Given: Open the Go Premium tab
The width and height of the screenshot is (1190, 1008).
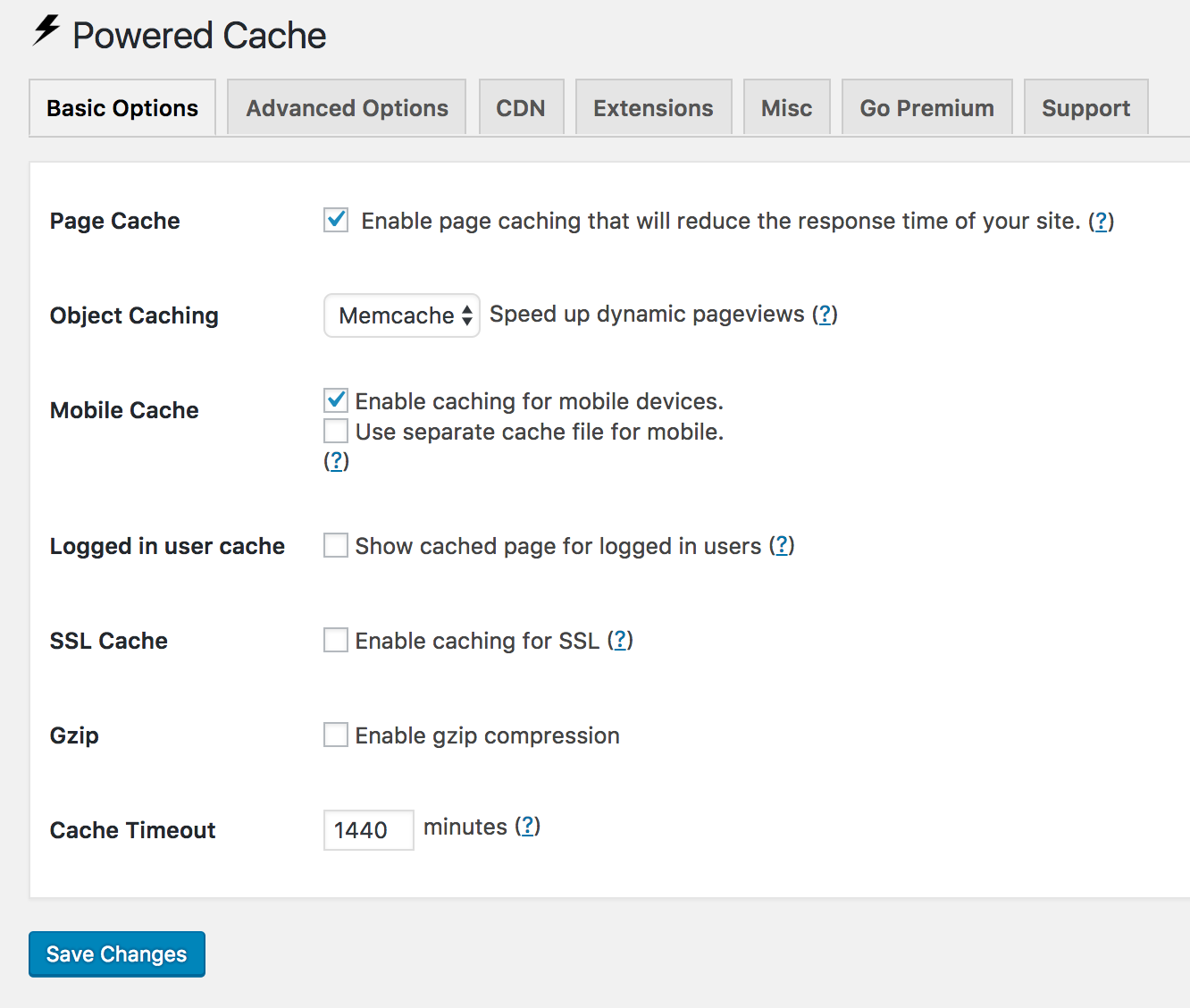Looking at the screenshot, I should pyautogui.click(x=926, y=107).
